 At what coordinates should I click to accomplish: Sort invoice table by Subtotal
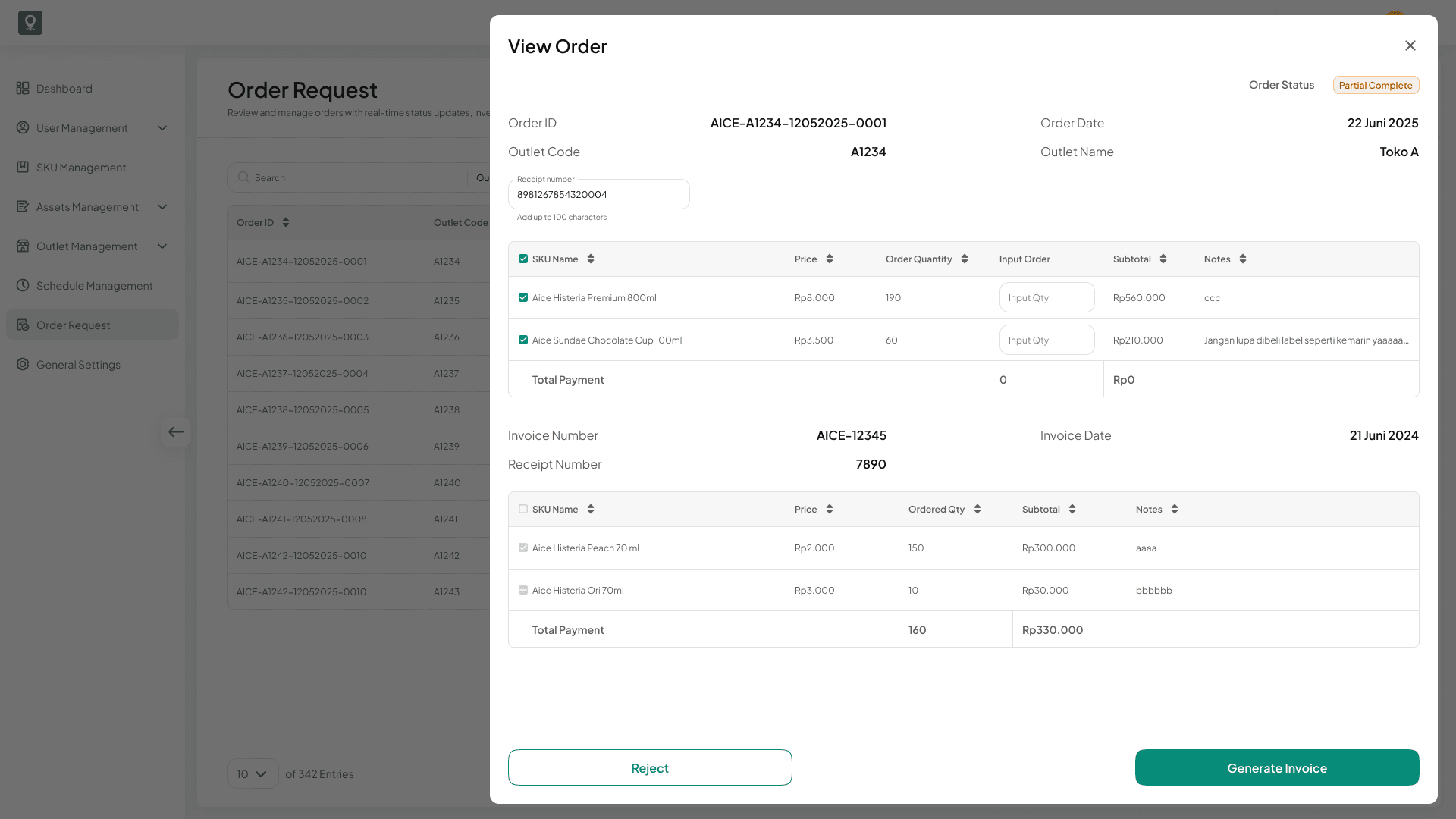click(1072, 509)
